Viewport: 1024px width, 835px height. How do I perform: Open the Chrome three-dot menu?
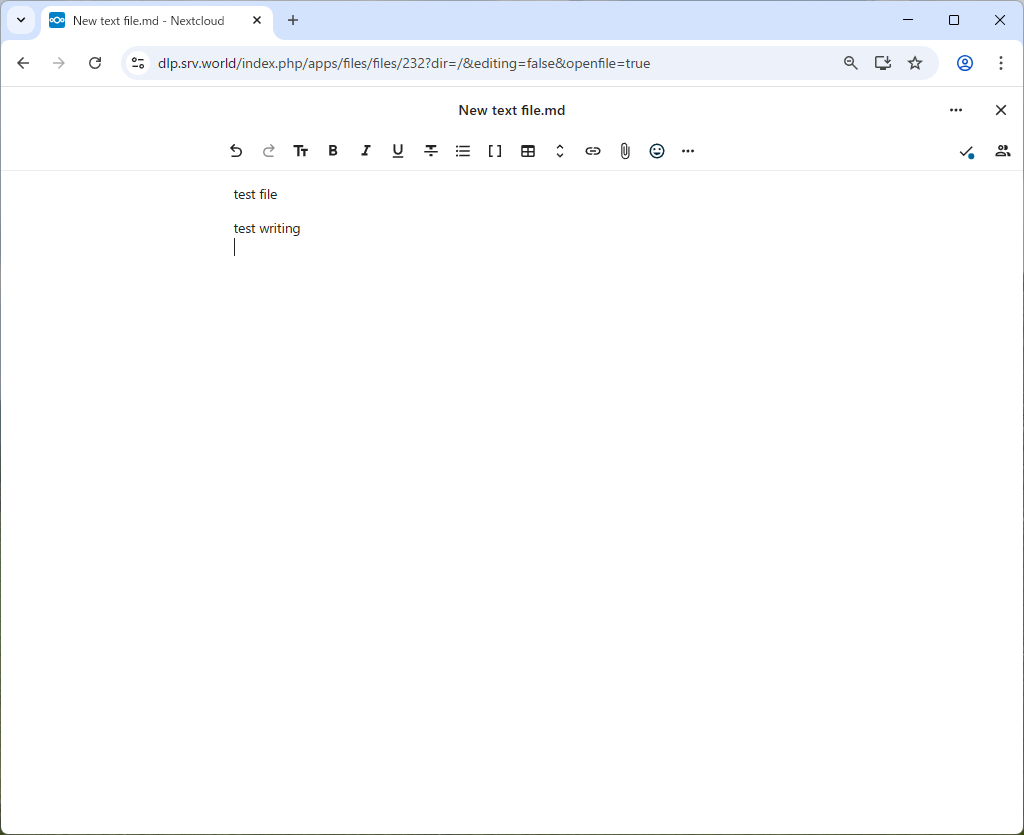(1000, 63)
